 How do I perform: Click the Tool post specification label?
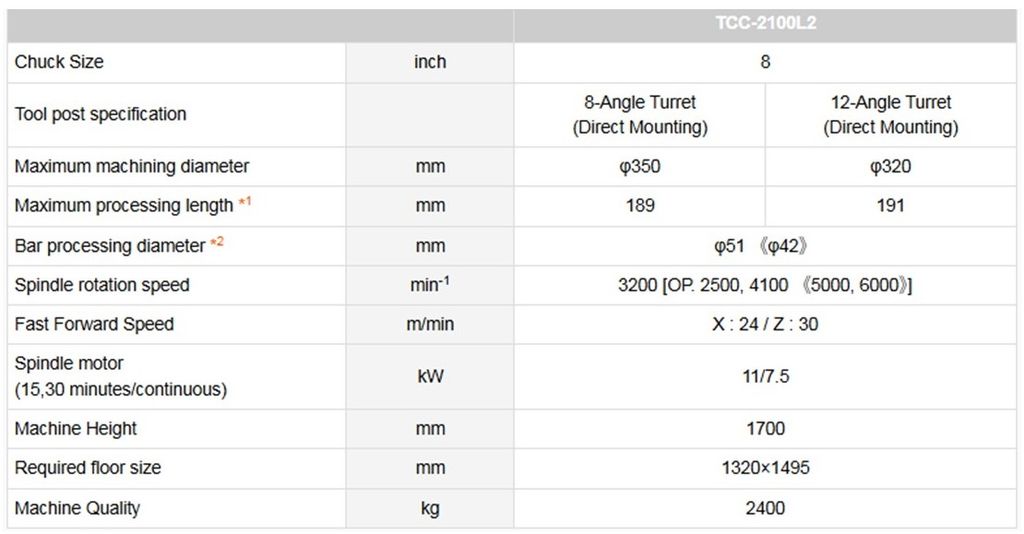[x=100, y=114]
